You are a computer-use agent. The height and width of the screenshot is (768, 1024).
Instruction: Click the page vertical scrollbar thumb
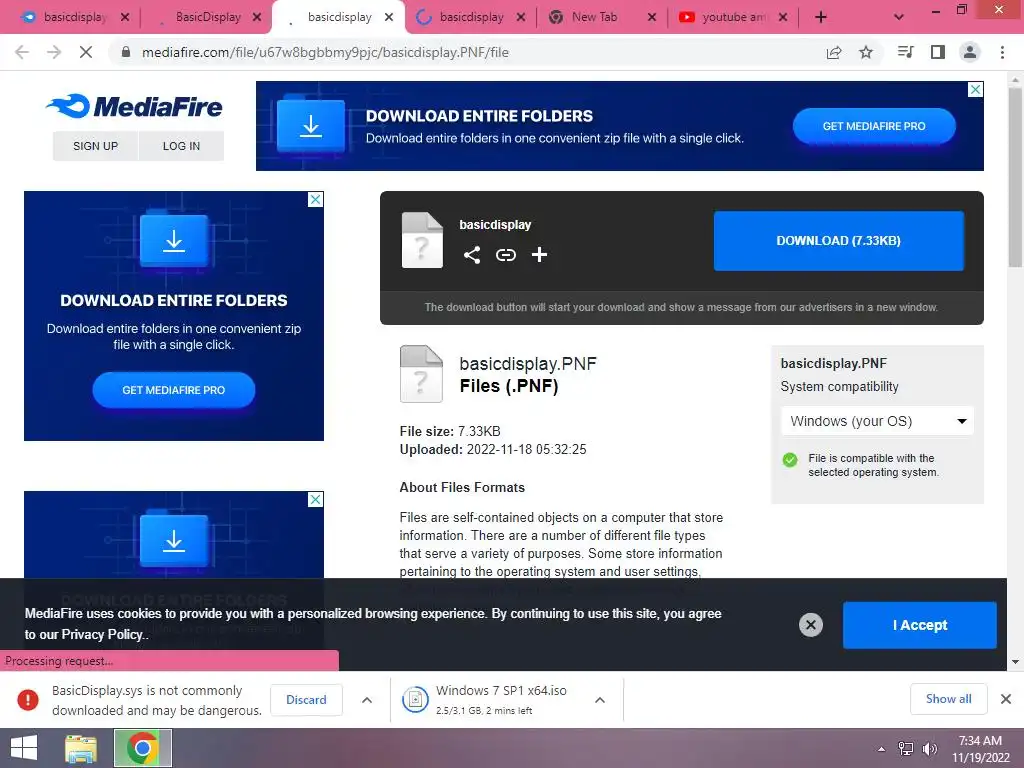point(1015,176)
